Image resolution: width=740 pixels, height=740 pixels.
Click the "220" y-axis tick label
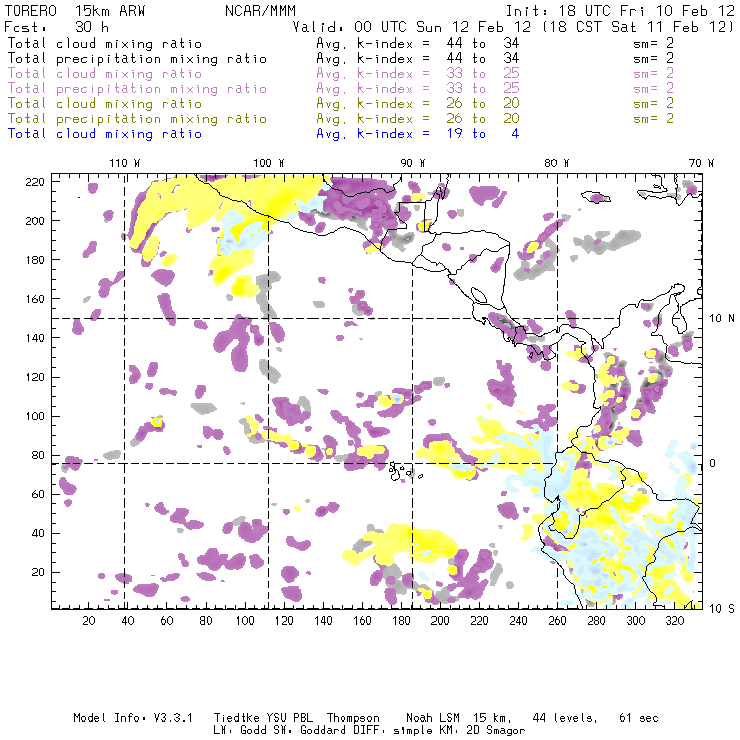[35, 182]
